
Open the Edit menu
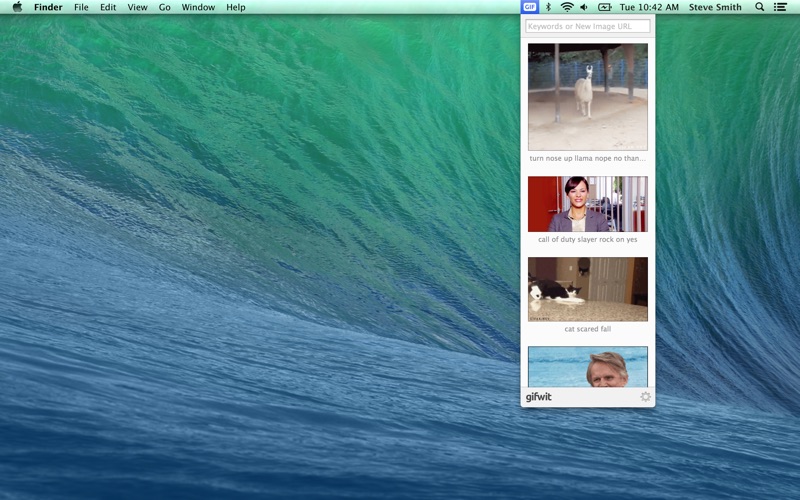pos(108,7)
